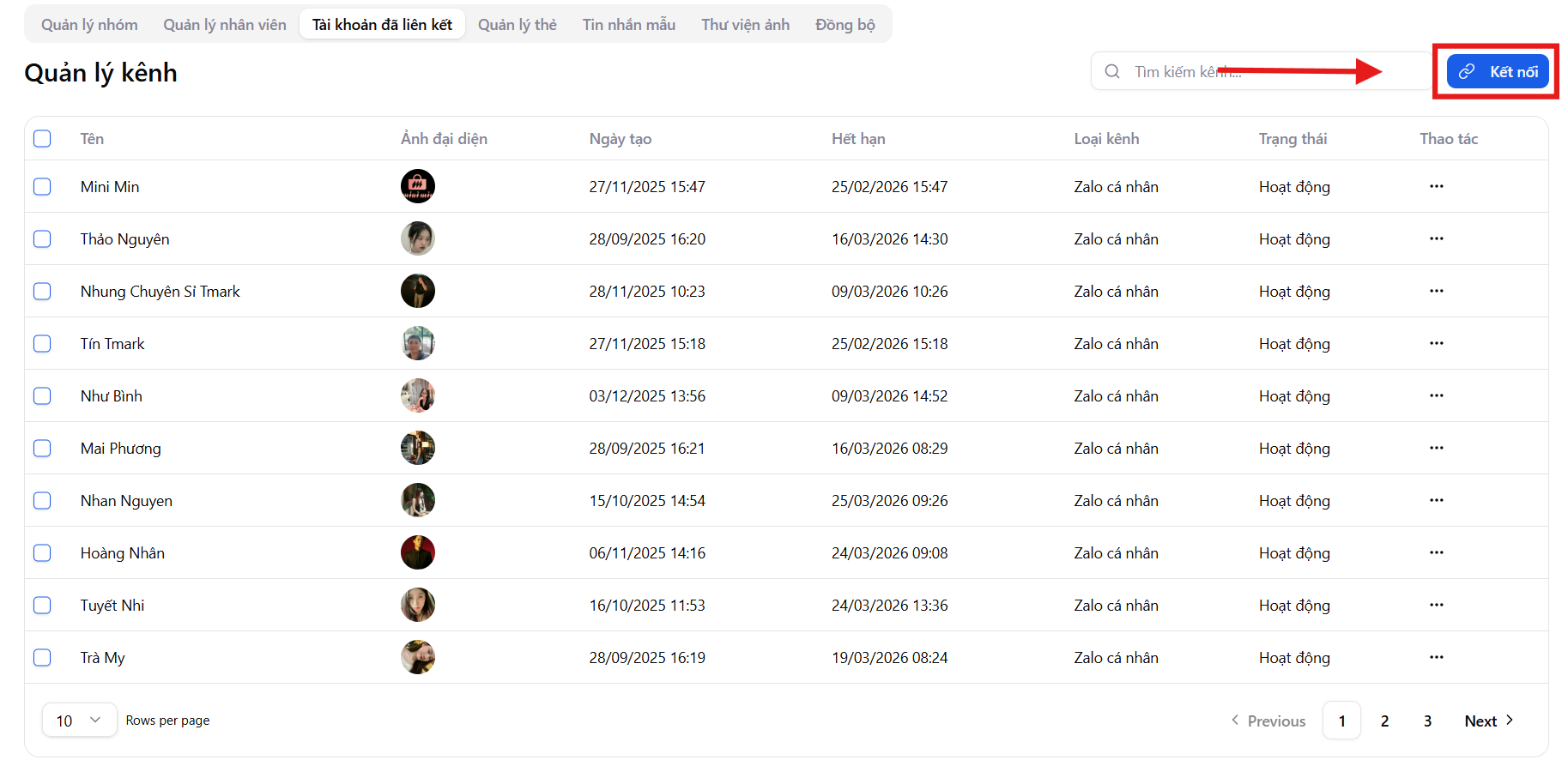Tick the checkbox next to Nhan Nguyen

[42, 501]
